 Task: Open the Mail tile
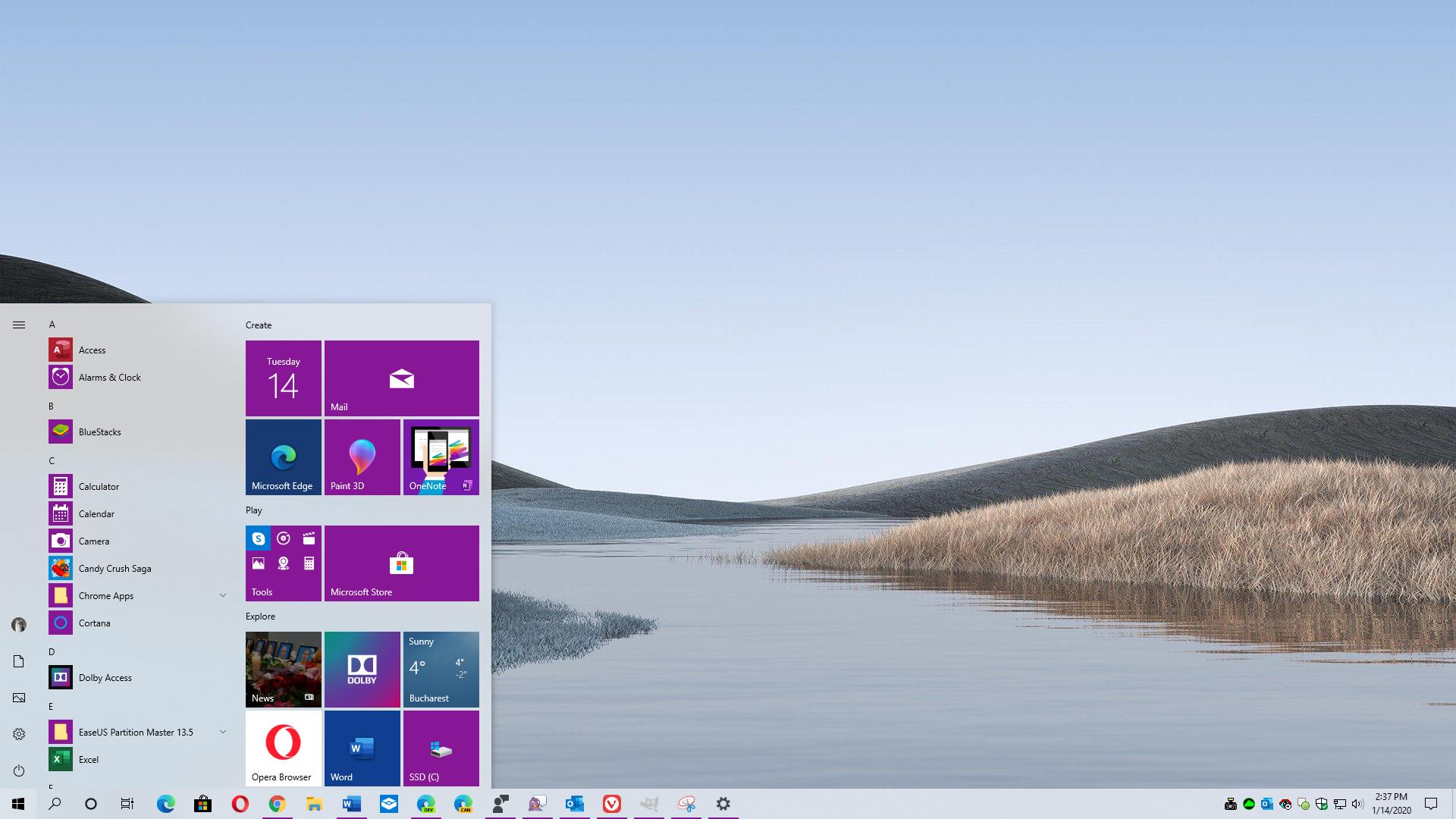pos(402,378)
